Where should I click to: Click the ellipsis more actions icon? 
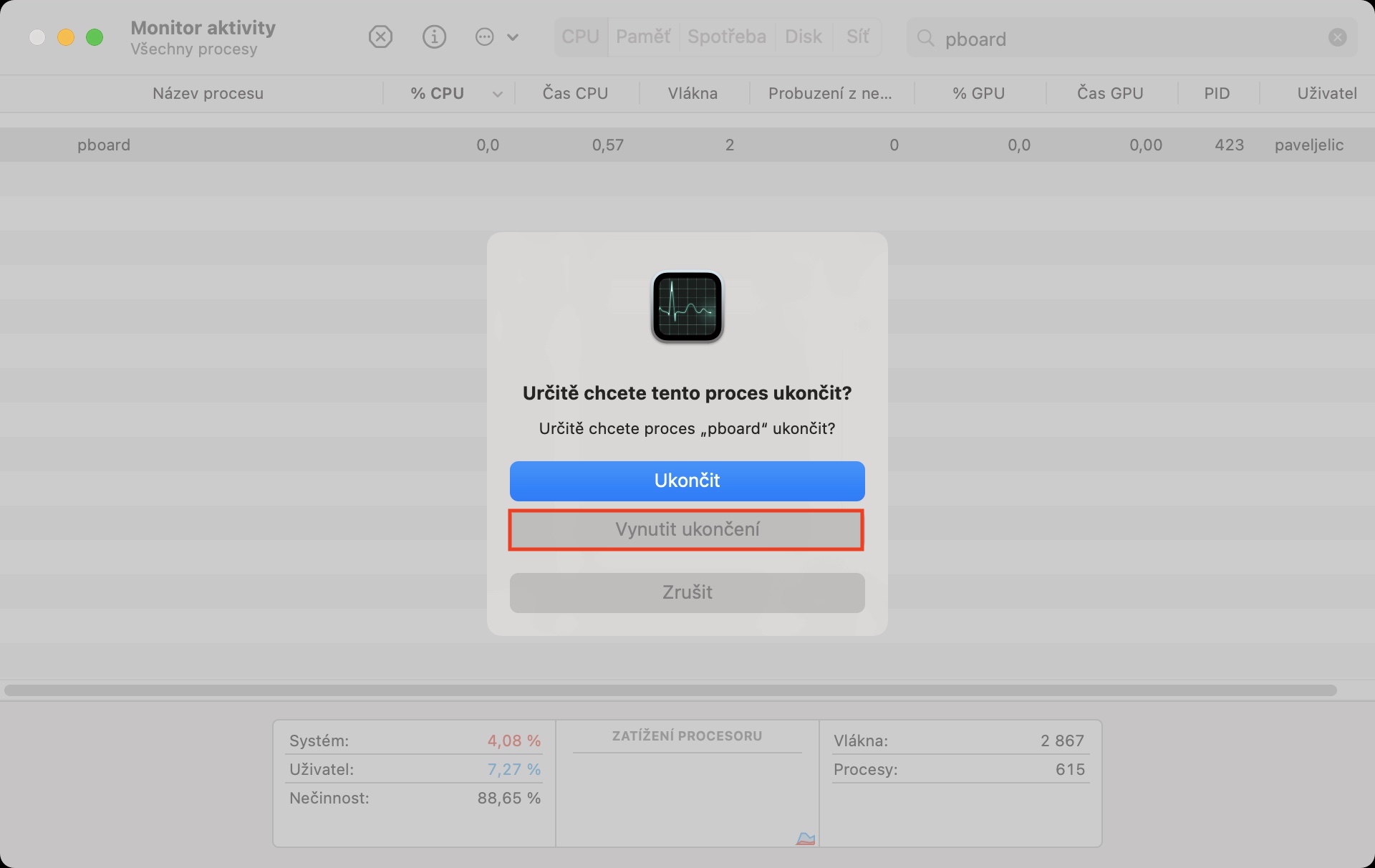pyautogui.click(x=485, y=37)
